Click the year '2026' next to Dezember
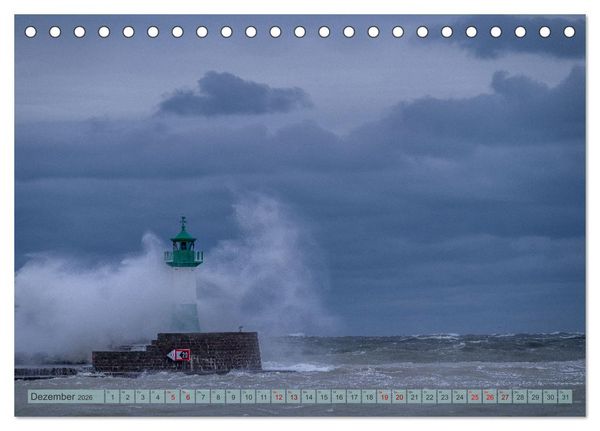 pos(85,398)
